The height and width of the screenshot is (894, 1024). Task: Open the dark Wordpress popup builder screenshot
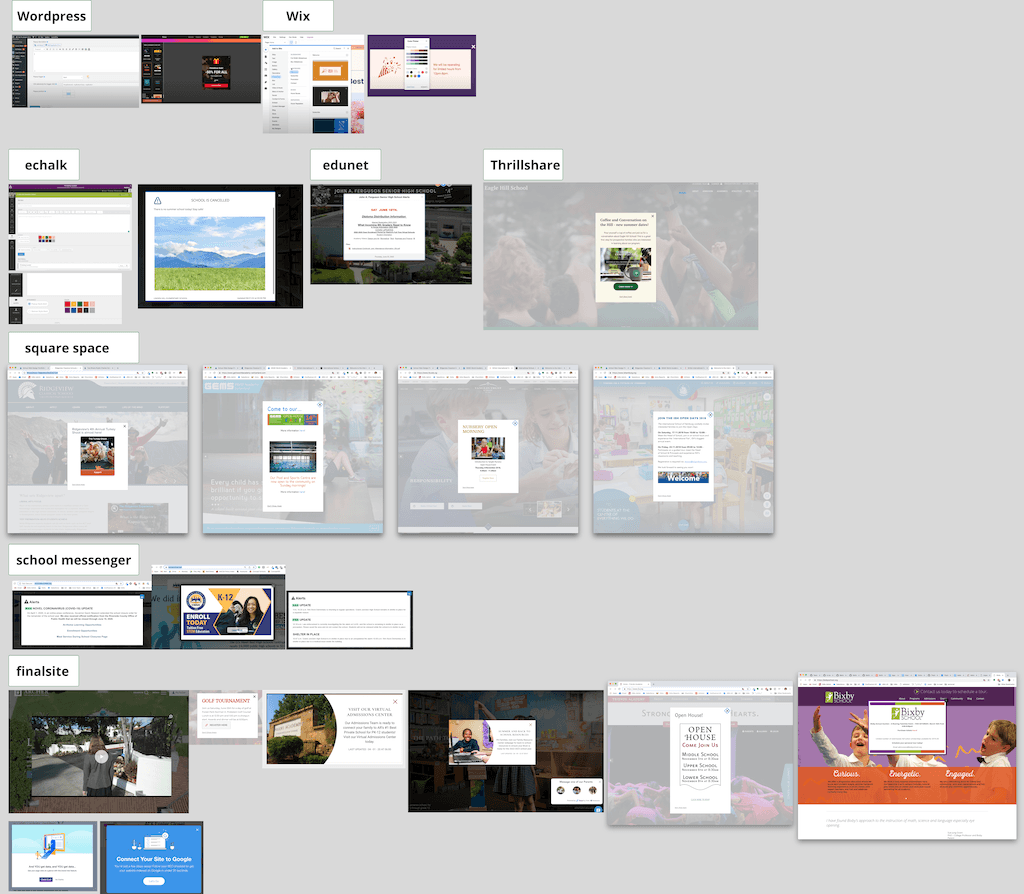coord(201,69)
